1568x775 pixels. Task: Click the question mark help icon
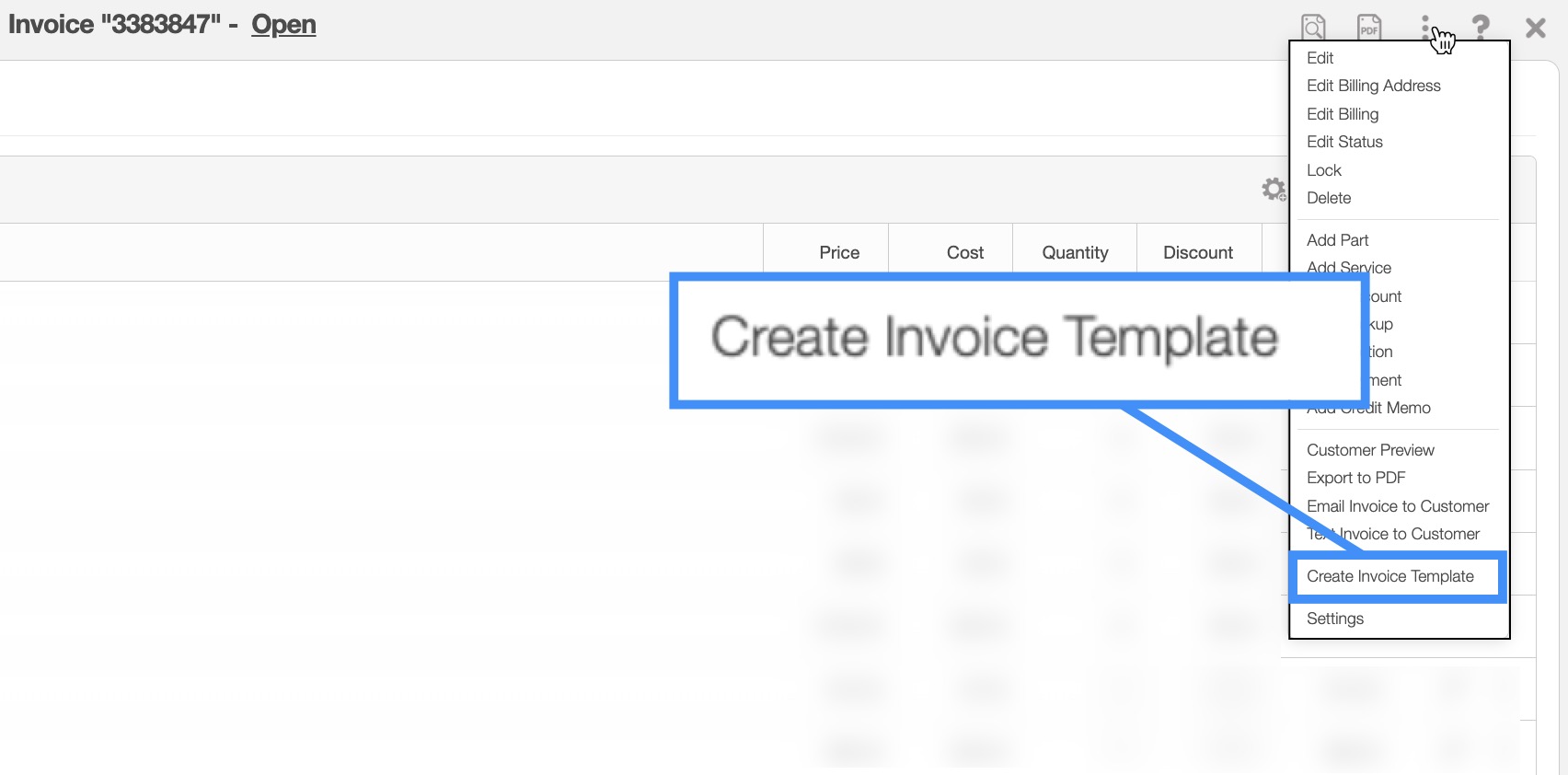click(x=1480, y=27)
